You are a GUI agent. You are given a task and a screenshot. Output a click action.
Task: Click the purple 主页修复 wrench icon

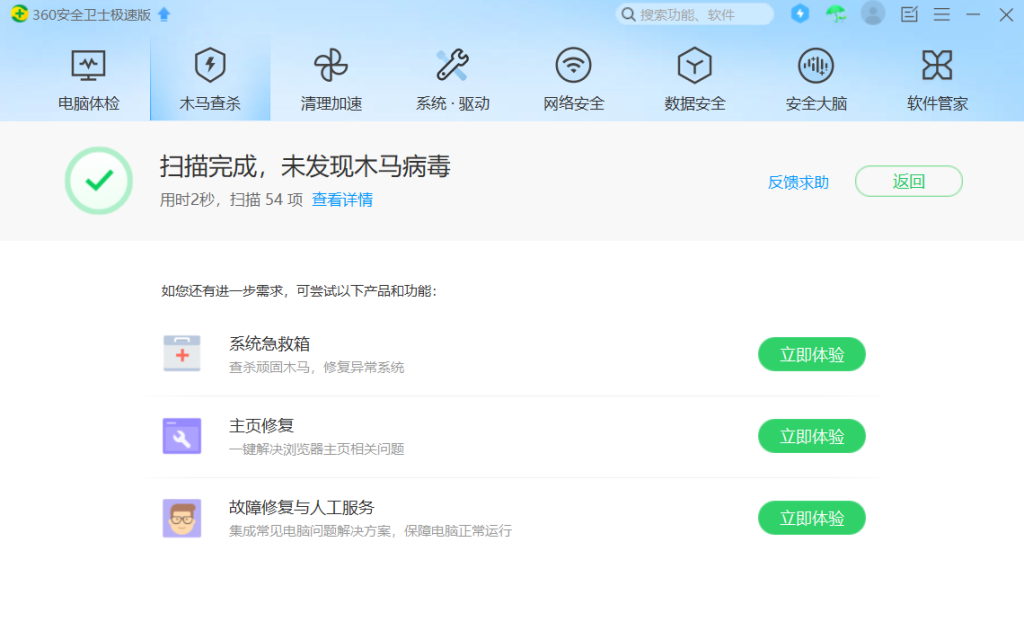181,436
